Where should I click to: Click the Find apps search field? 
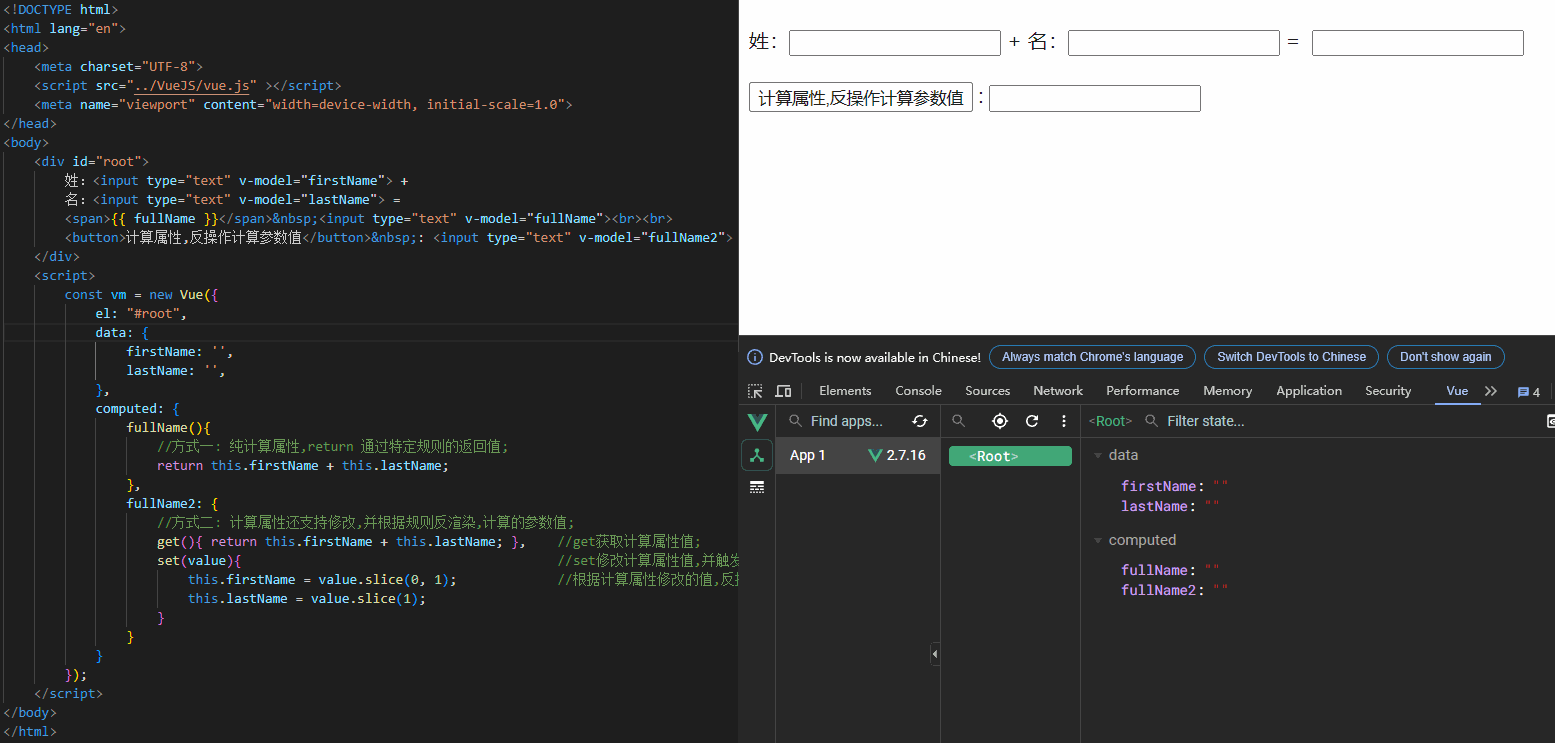(x=846, y=421)
